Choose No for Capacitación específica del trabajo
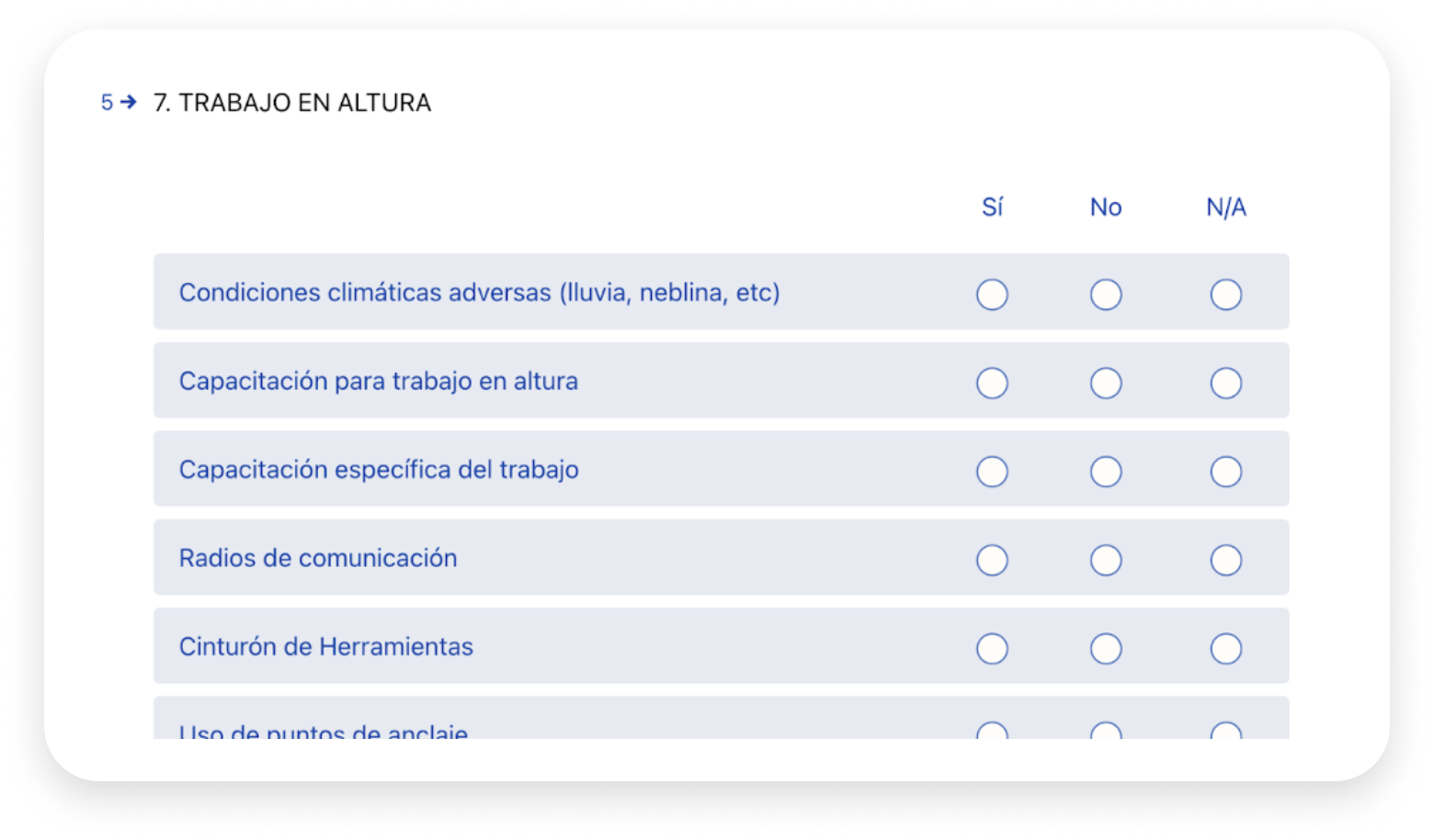 pos(1106,471)
